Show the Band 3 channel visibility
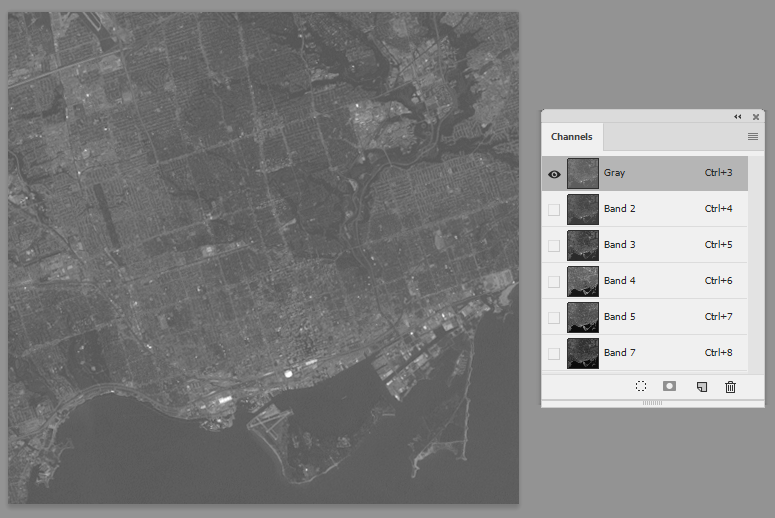The height and width of the screenshot is (518, 775). [x=554, y=246]
